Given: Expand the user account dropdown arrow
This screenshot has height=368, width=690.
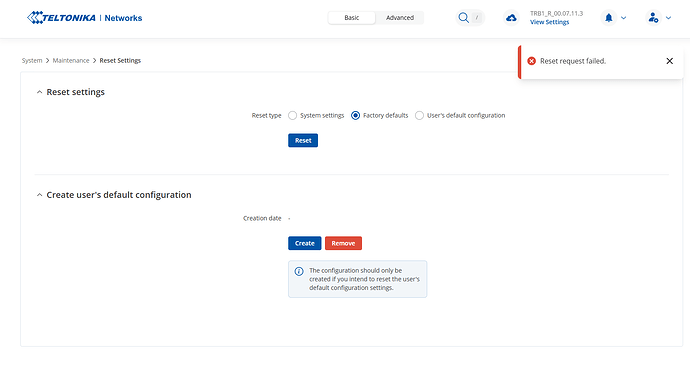Looking at the screenshot, I should tap(668, 18).
